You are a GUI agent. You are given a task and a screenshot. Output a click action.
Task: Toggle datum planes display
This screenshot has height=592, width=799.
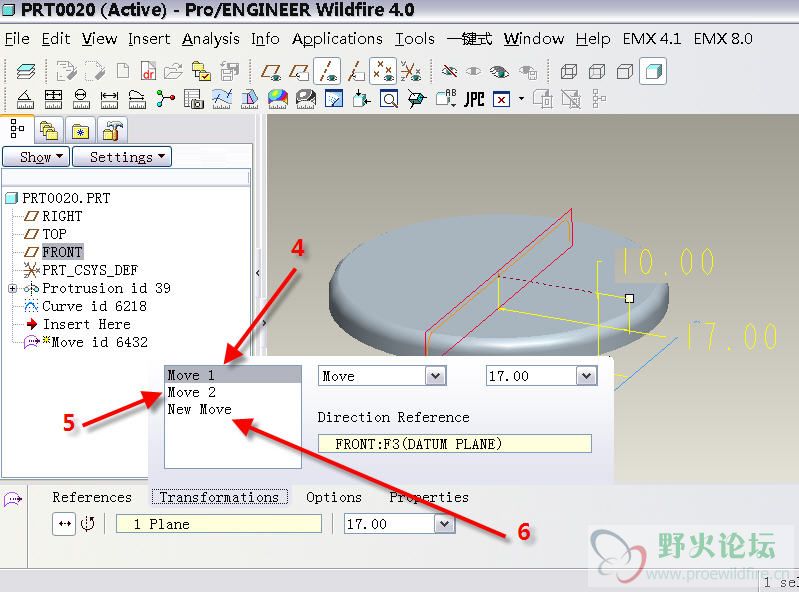tap(271, 71)
